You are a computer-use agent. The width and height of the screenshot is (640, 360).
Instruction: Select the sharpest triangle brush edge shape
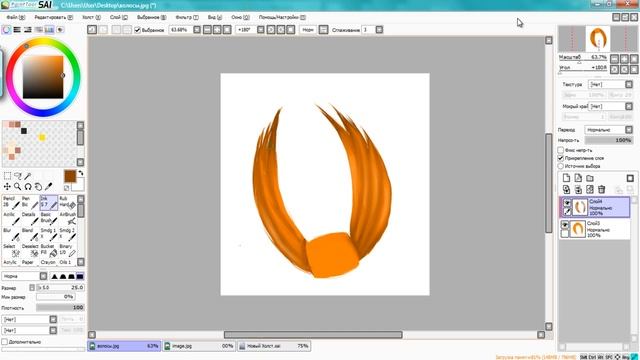54,276
